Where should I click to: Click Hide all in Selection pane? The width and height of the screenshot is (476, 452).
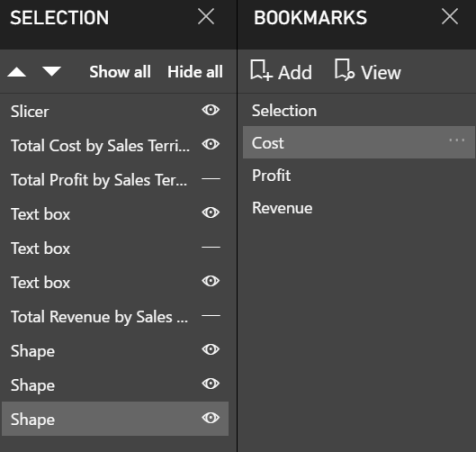point(195,72)
